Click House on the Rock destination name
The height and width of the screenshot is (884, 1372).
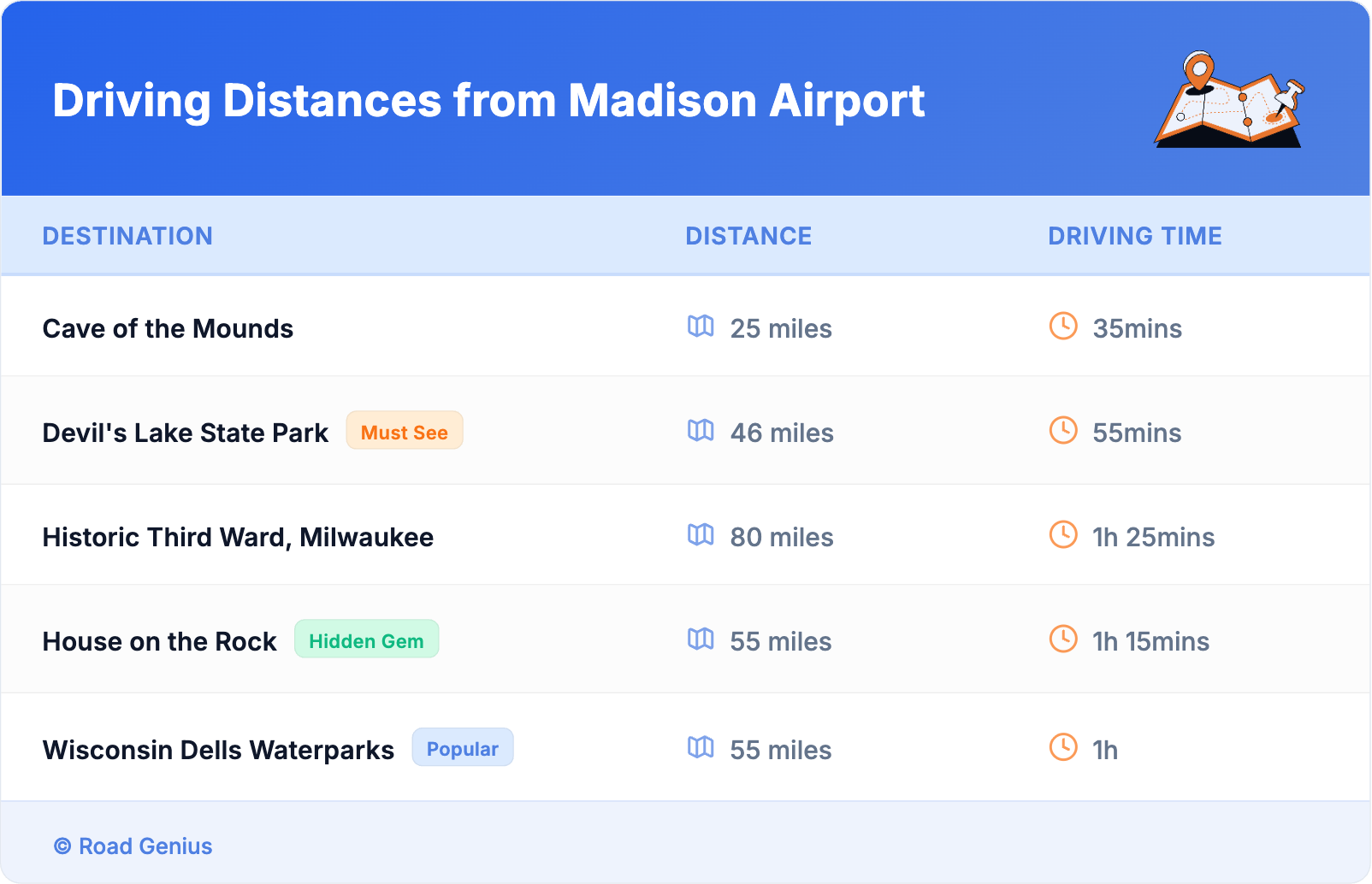(159, 642)
